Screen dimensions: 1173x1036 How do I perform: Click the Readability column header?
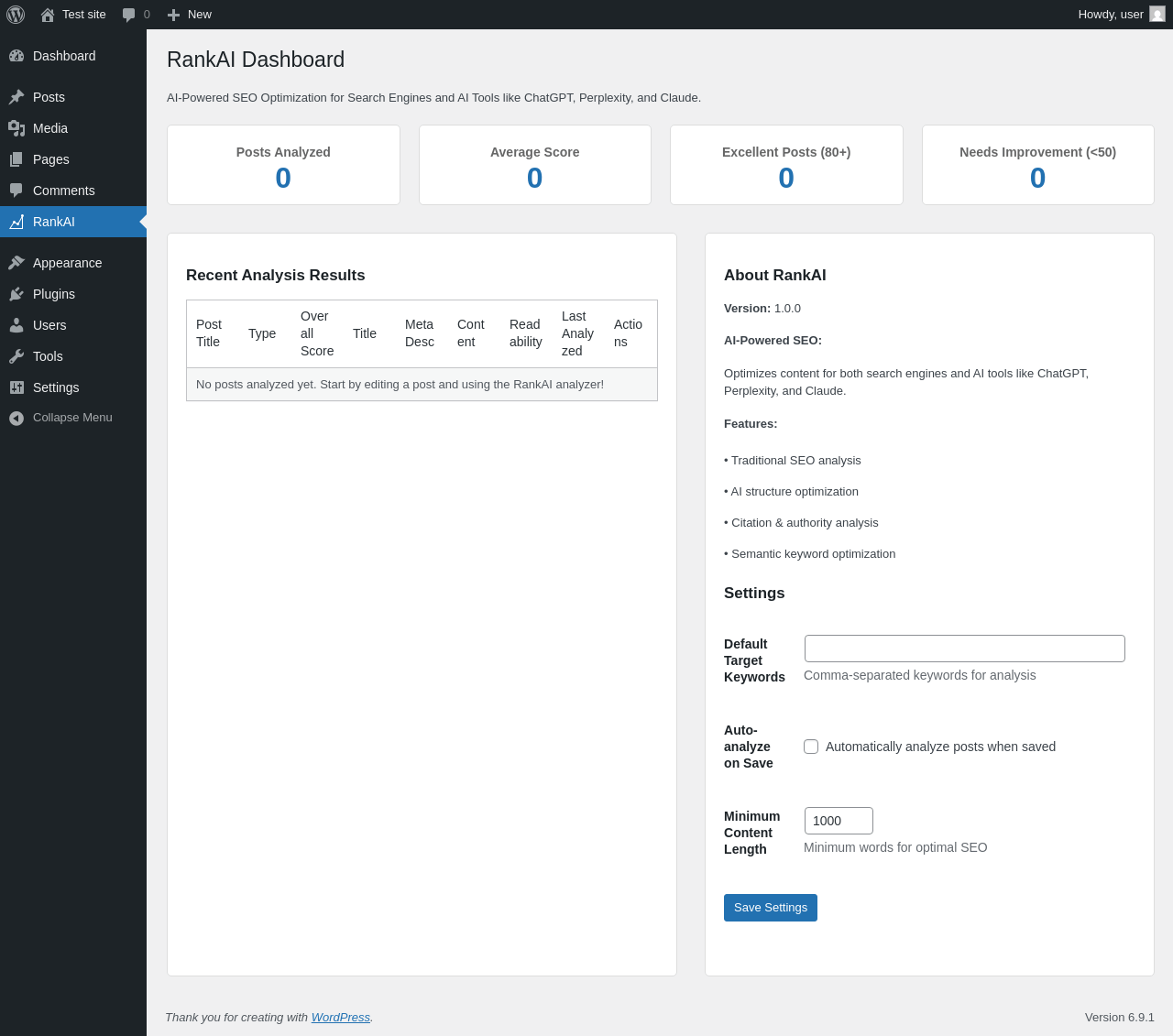[526, 333]
